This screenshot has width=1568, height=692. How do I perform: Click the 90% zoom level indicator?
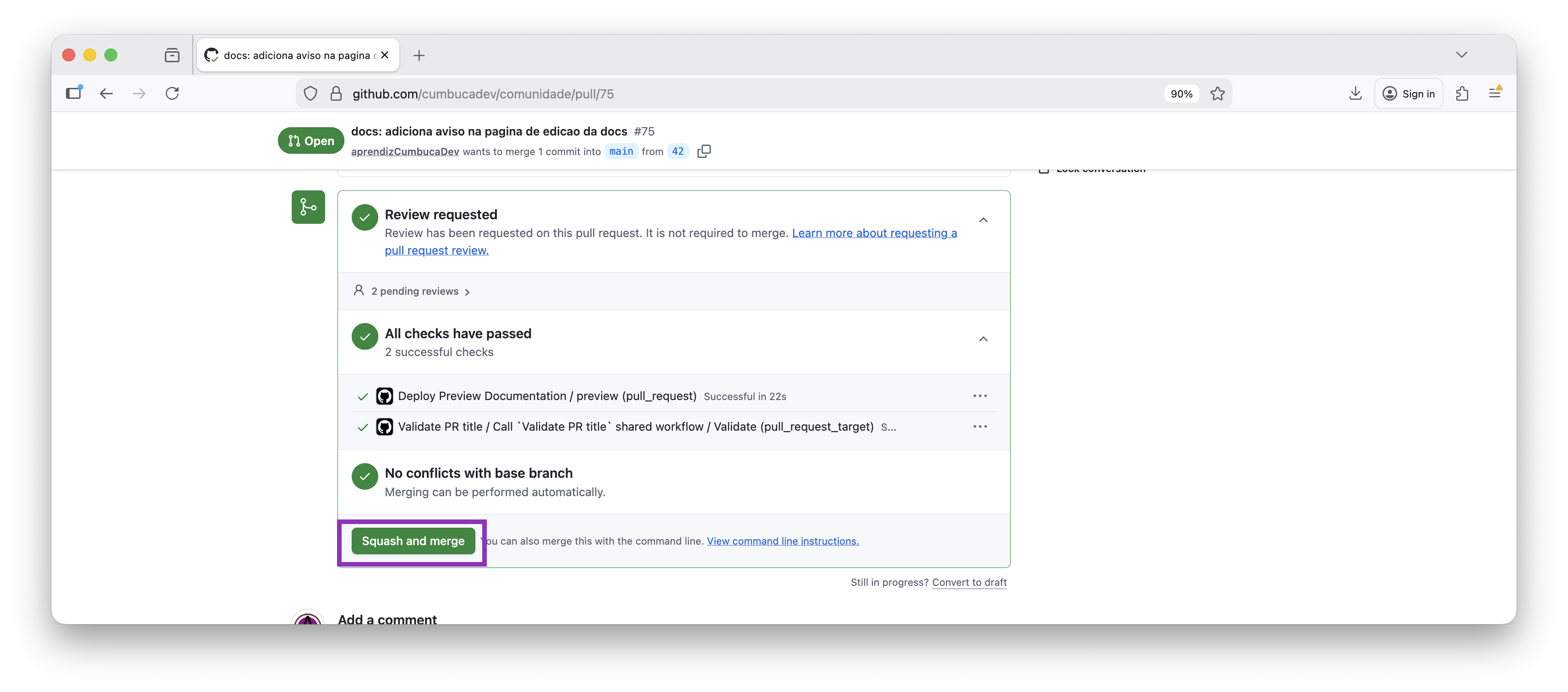pyautogui.click(x=1181, y=94)
